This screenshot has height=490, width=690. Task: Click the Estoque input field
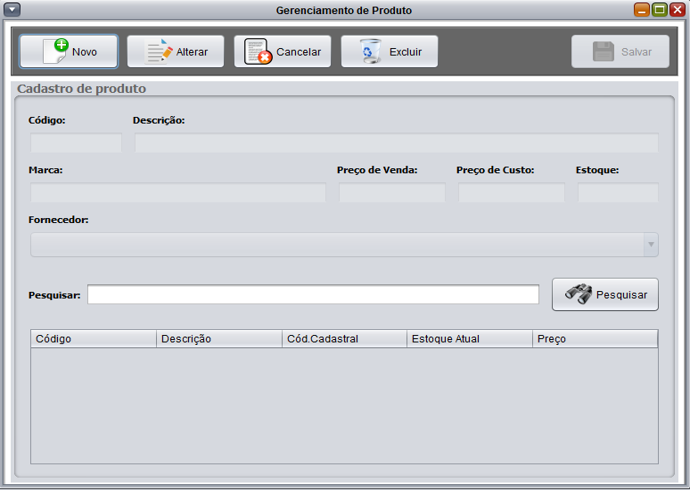click(618, 193)
